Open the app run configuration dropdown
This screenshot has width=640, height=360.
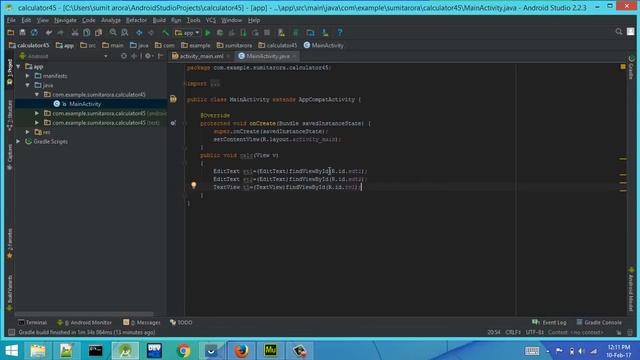point(187,33)
